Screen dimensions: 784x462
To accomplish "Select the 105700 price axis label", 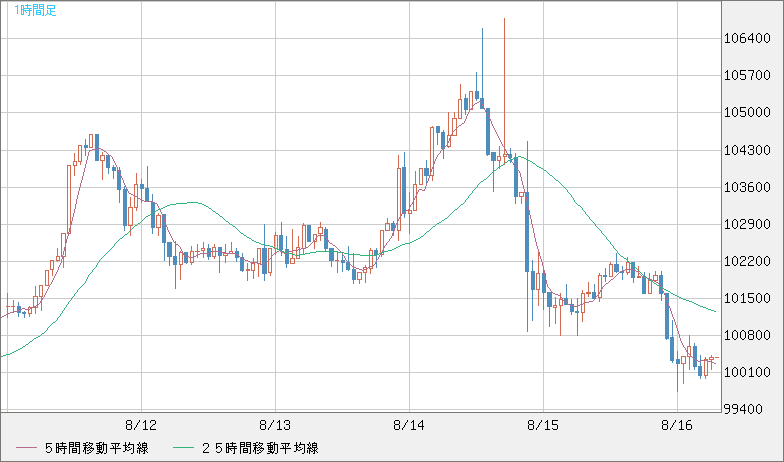I will [747, 76].
